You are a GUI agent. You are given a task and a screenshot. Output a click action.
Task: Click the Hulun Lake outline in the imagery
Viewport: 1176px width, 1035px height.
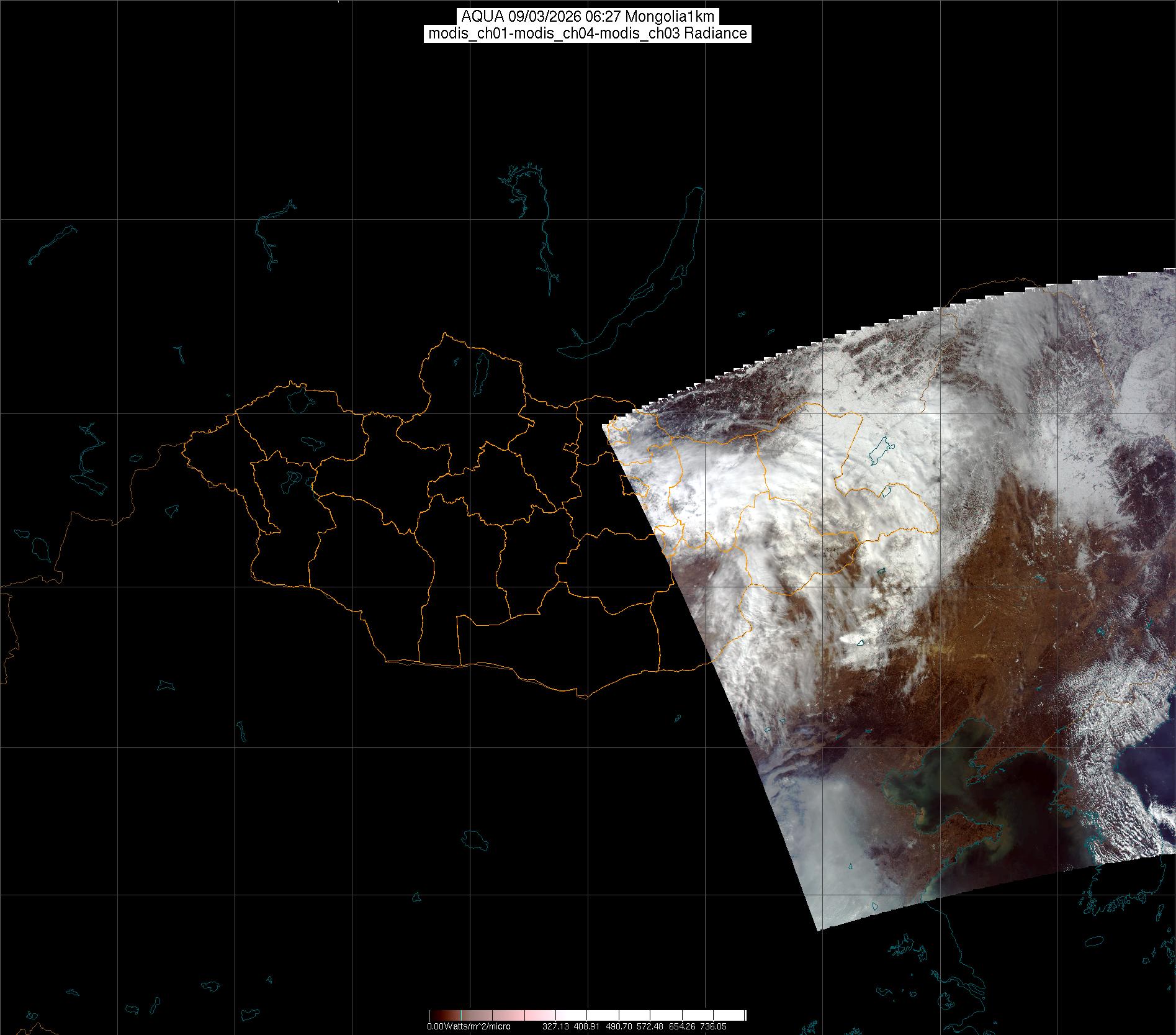[877, 452]
